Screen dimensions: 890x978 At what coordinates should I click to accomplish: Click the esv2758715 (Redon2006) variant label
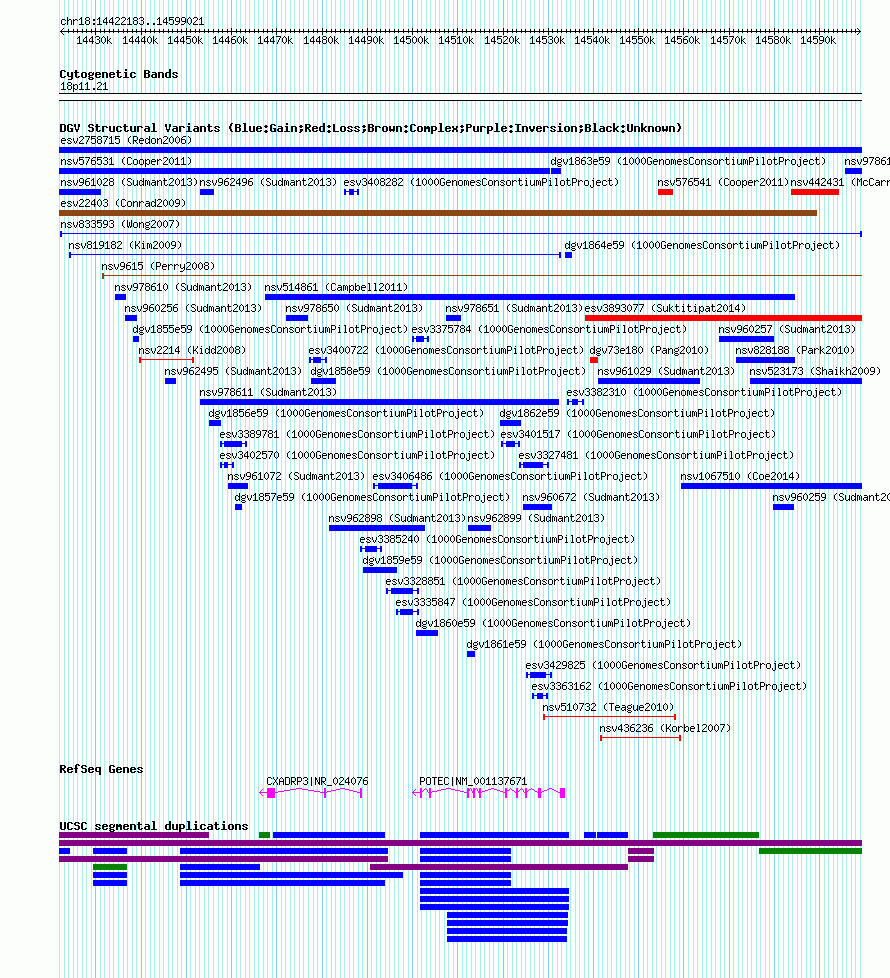pos(126,140)
